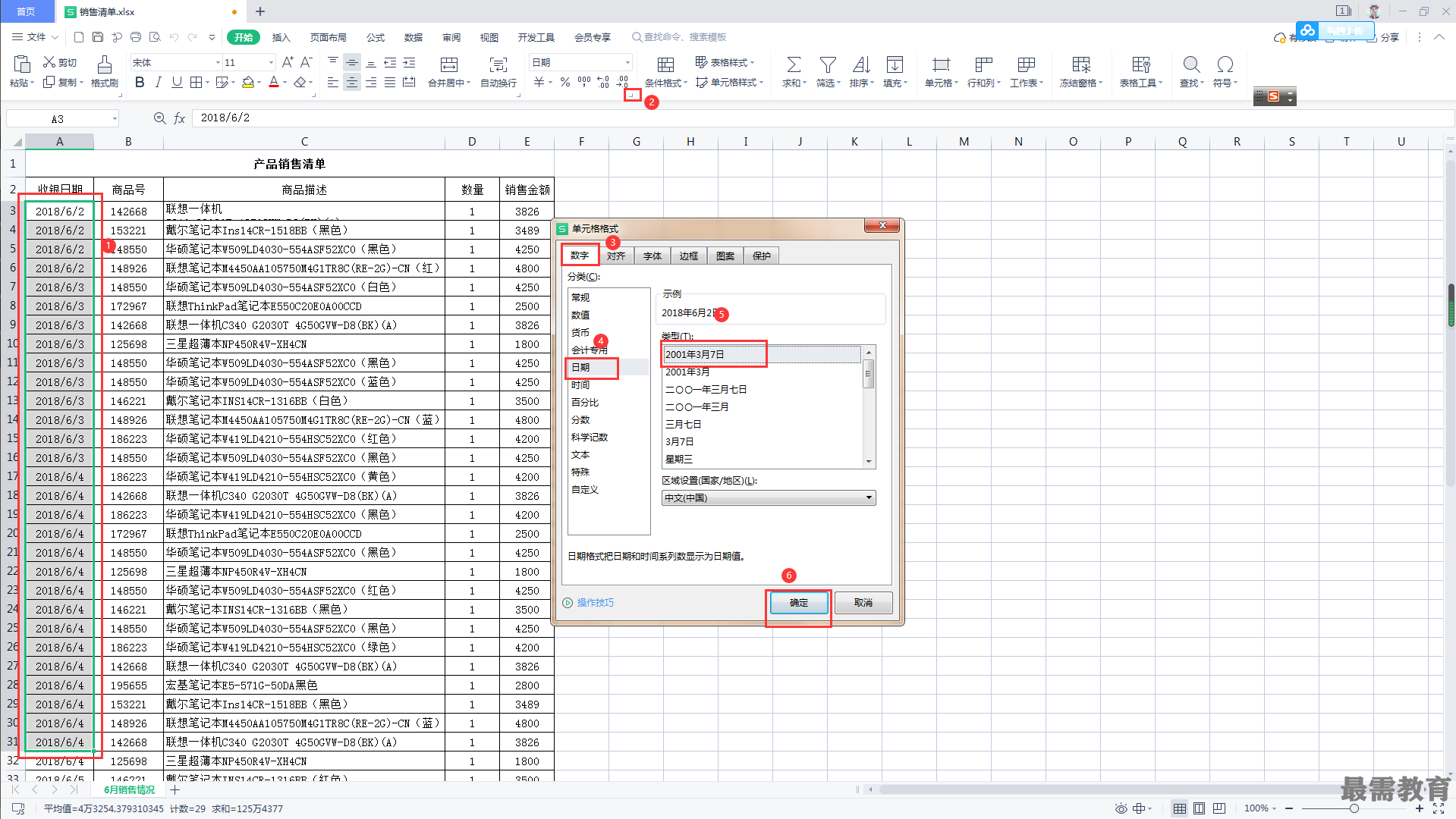Image resolution: width=1456 pixels, height=819 pixels.
Task: Click the Undo arrow icon
Action: point(175,37)
